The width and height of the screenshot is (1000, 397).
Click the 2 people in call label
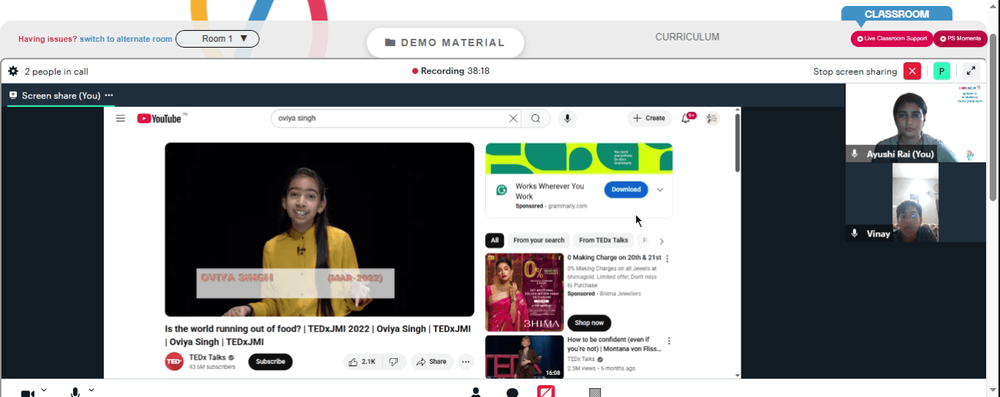coord(56,71)
